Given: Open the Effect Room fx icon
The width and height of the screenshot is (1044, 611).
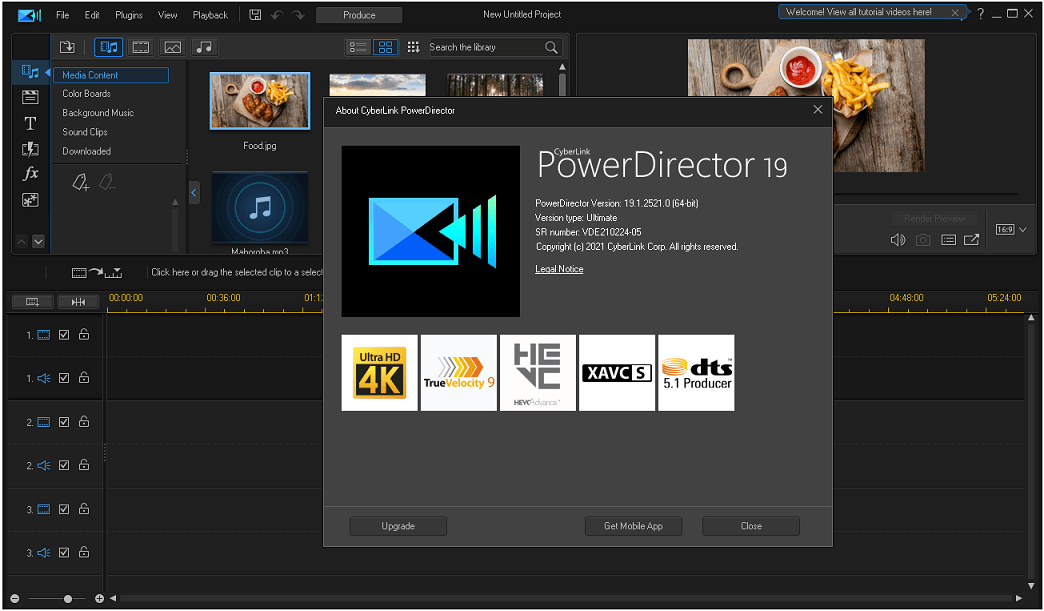Looking at the screenshot, I should [30, 174].
